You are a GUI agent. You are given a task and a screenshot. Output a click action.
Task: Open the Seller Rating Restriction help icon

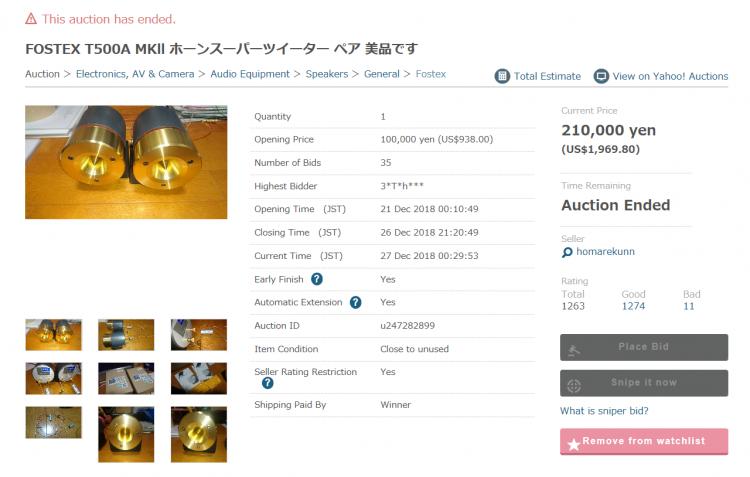[x=268, y=383]
